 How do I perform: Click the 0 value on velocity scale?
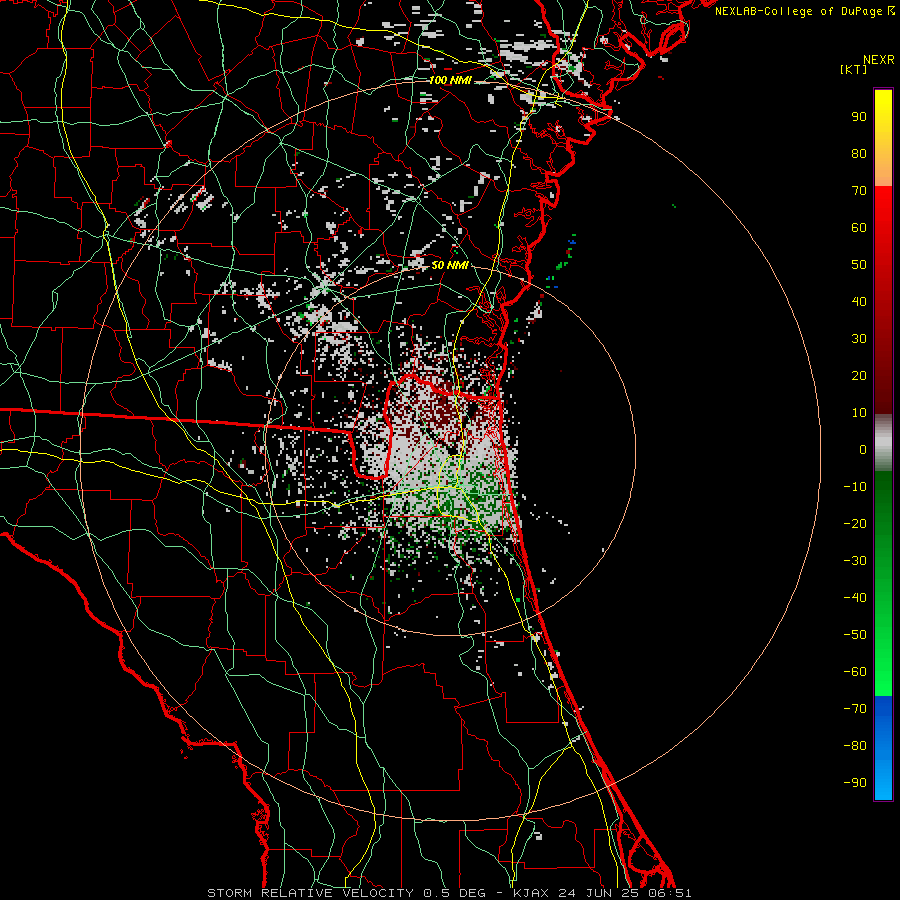[x=863, y=450]
